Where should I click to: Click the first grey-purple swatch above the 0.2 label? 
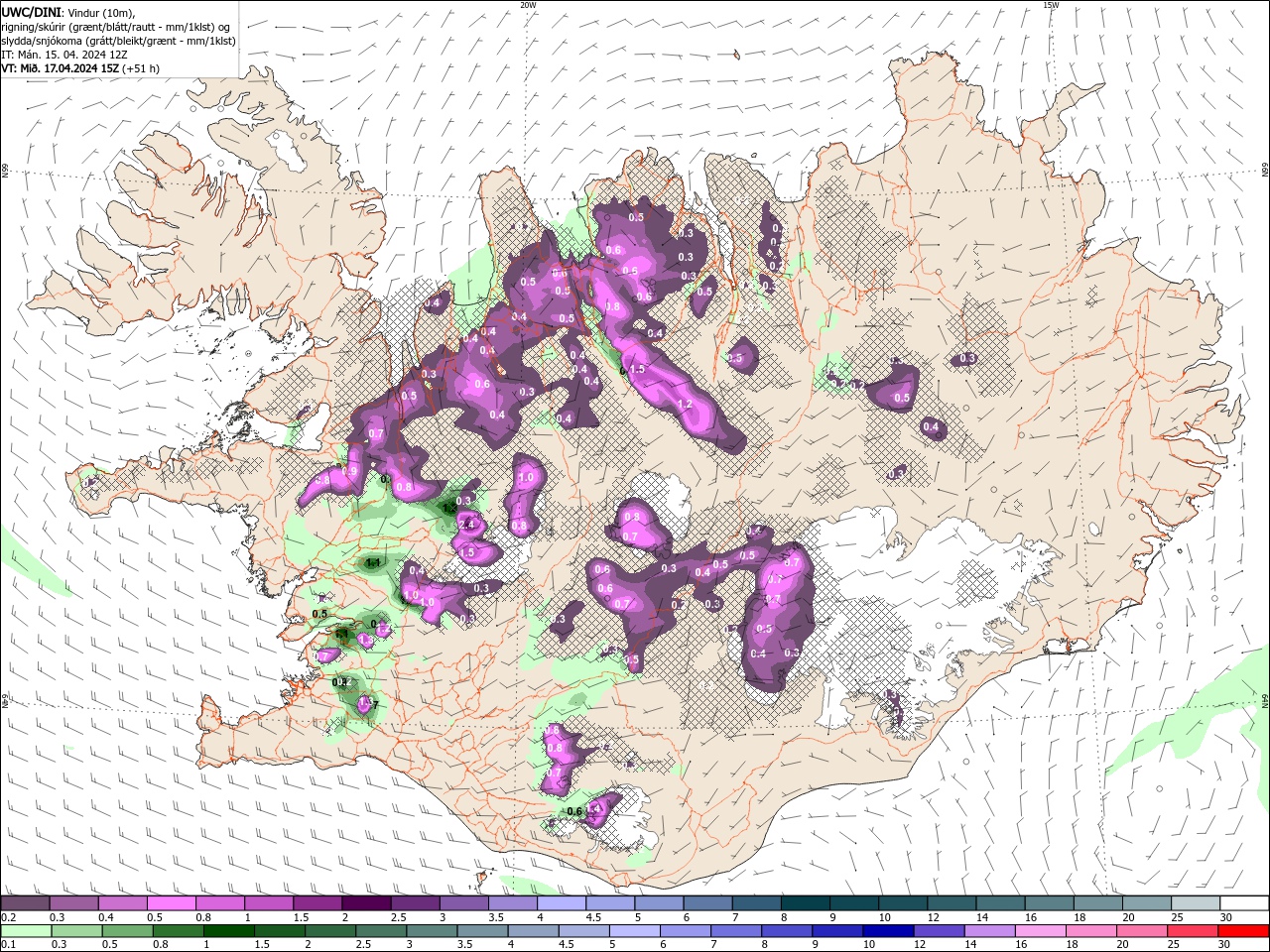[25, 903]
